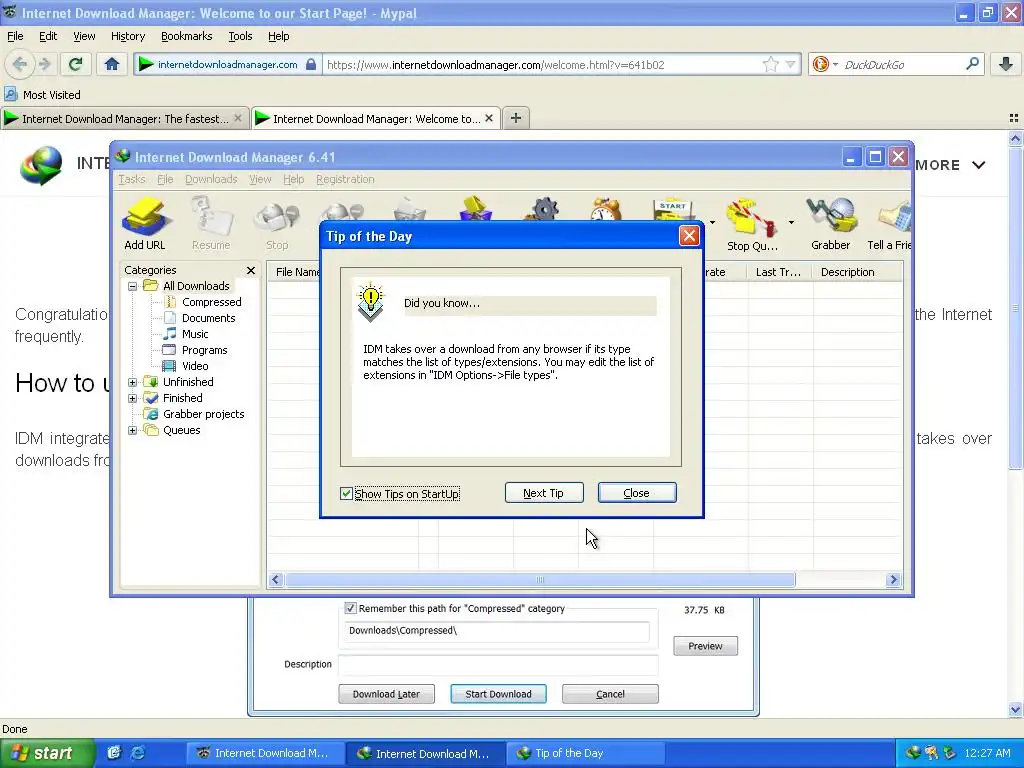
Task: Close the 'Welcome to...' browser tab
Action: tap(489, 118)
